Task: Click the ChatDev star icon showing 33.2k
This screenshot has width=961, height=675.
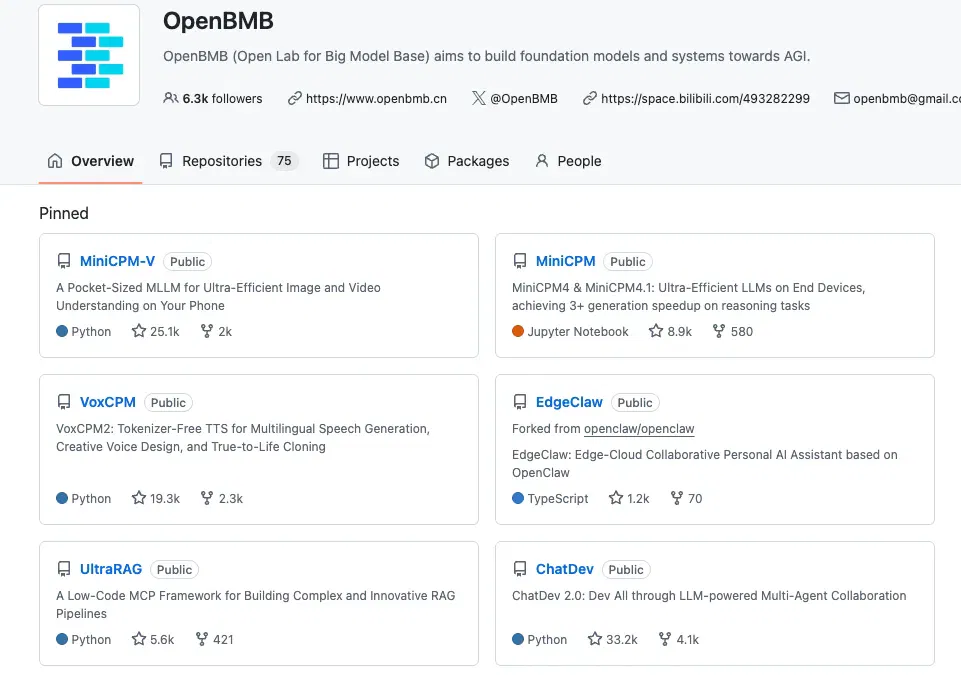Action: pos(594,639)
